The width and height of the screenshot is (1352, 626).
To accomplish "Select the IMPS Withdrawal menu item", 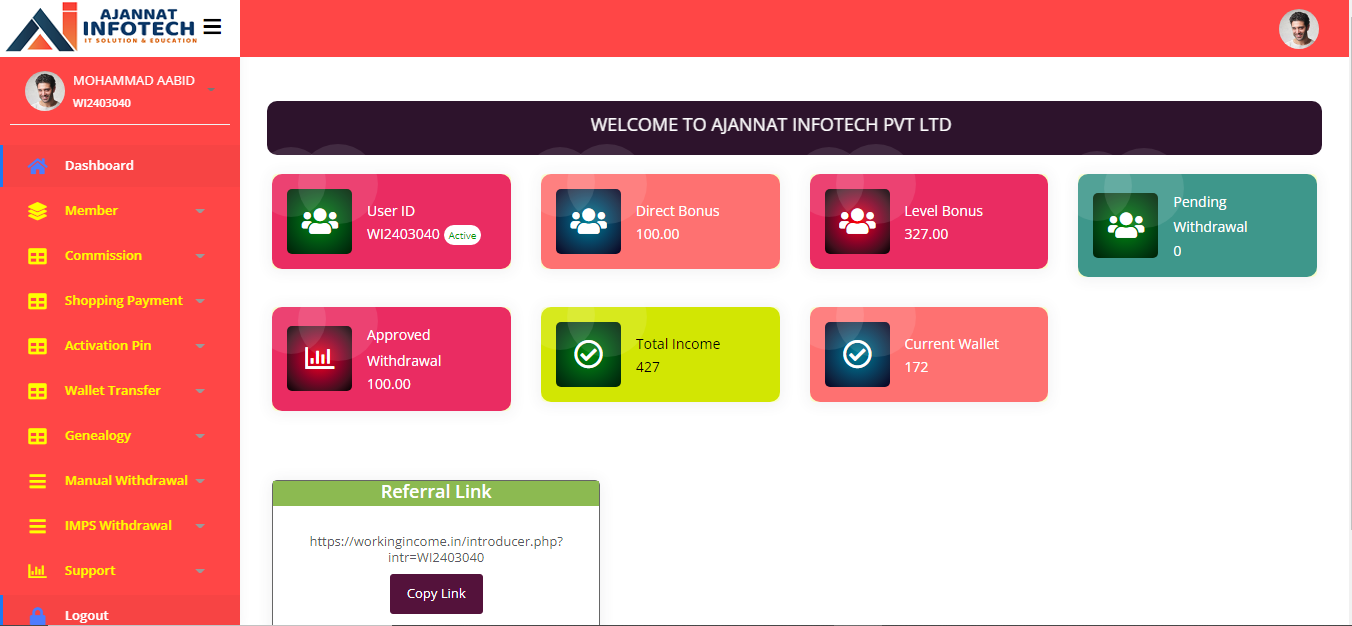I will click(118, 526).
